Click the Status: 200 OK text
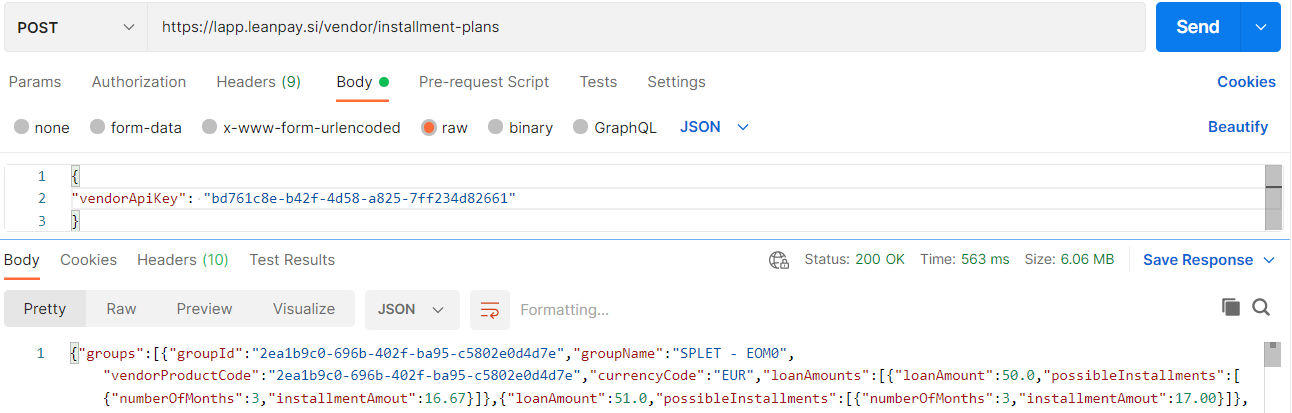 (x=854, y=259)
